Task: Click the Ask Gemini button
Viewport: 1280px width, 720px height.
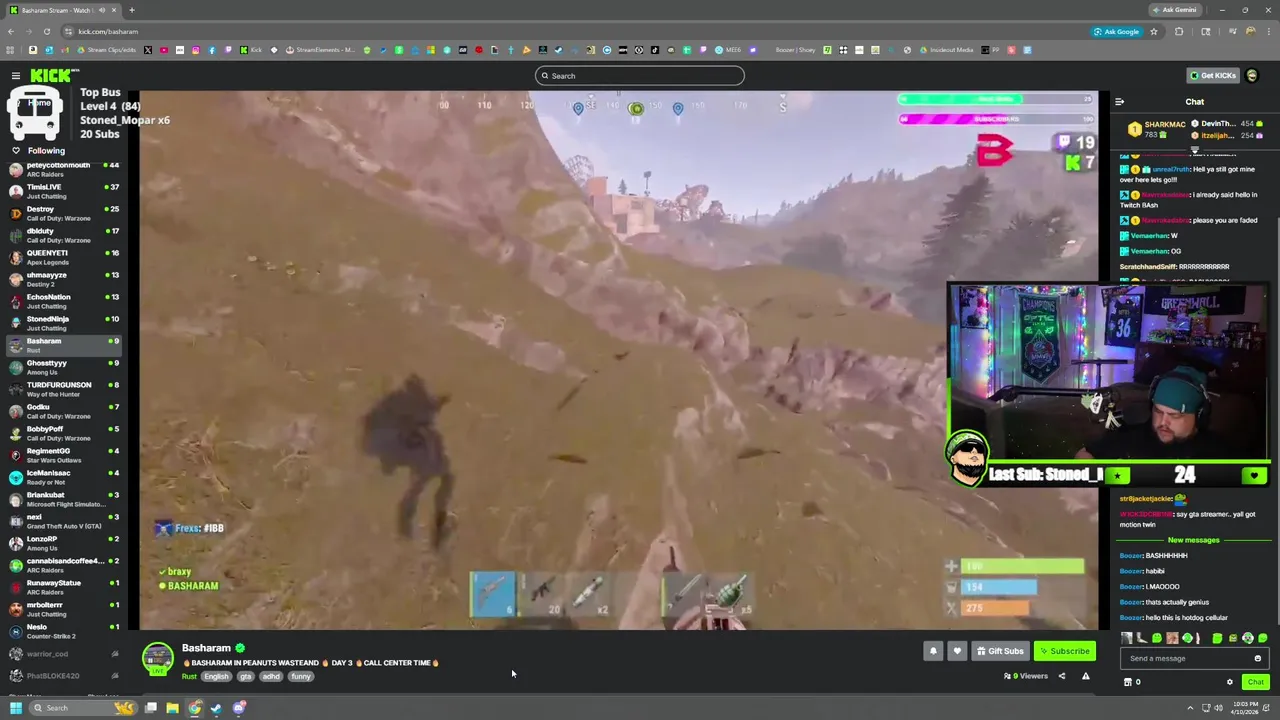Action: [1174, 10]
